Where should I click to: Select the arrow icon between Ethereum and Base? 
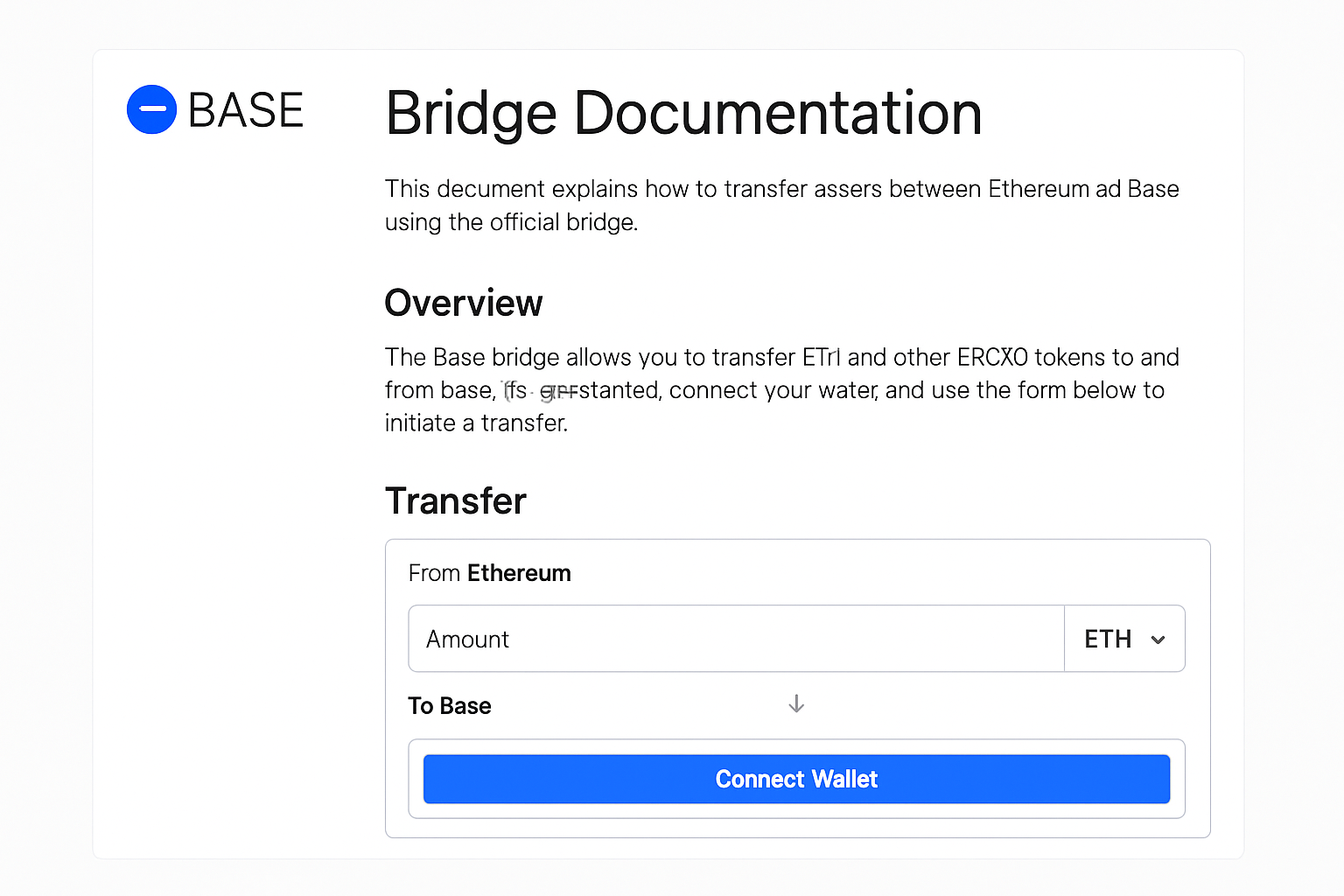coord(795,703)
